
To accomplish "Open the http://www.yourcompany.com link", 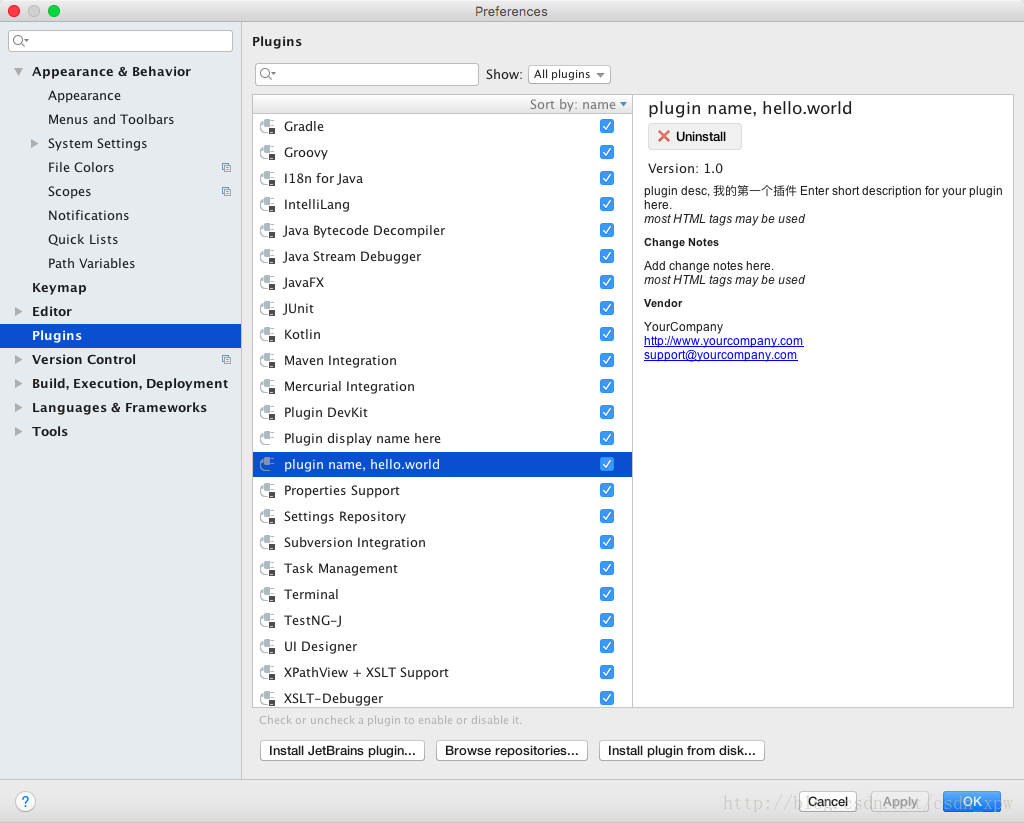I will pos(724,341).
